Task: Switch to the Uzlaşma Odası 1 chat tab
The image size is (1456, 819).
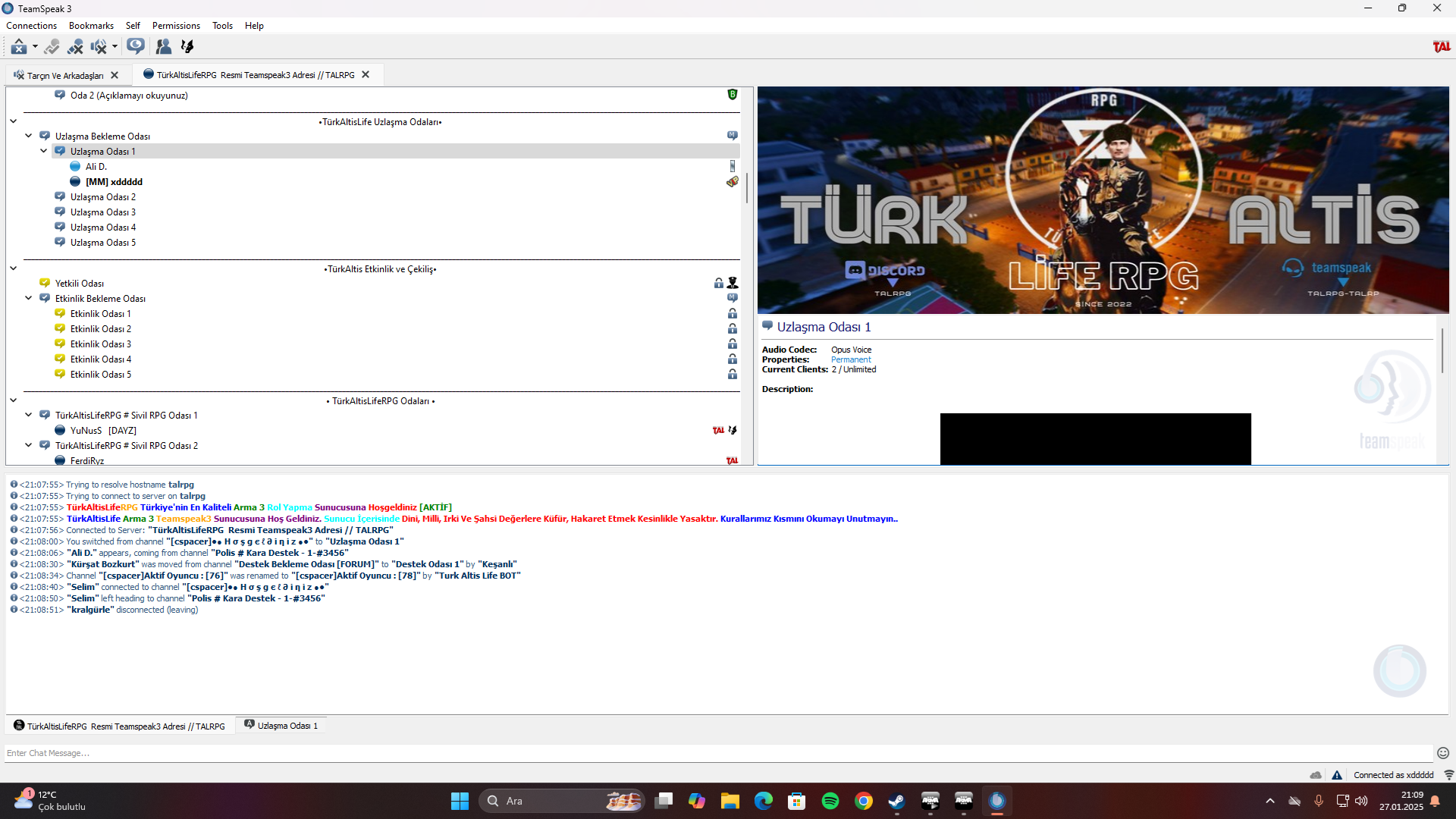Action: coord(281,726)
